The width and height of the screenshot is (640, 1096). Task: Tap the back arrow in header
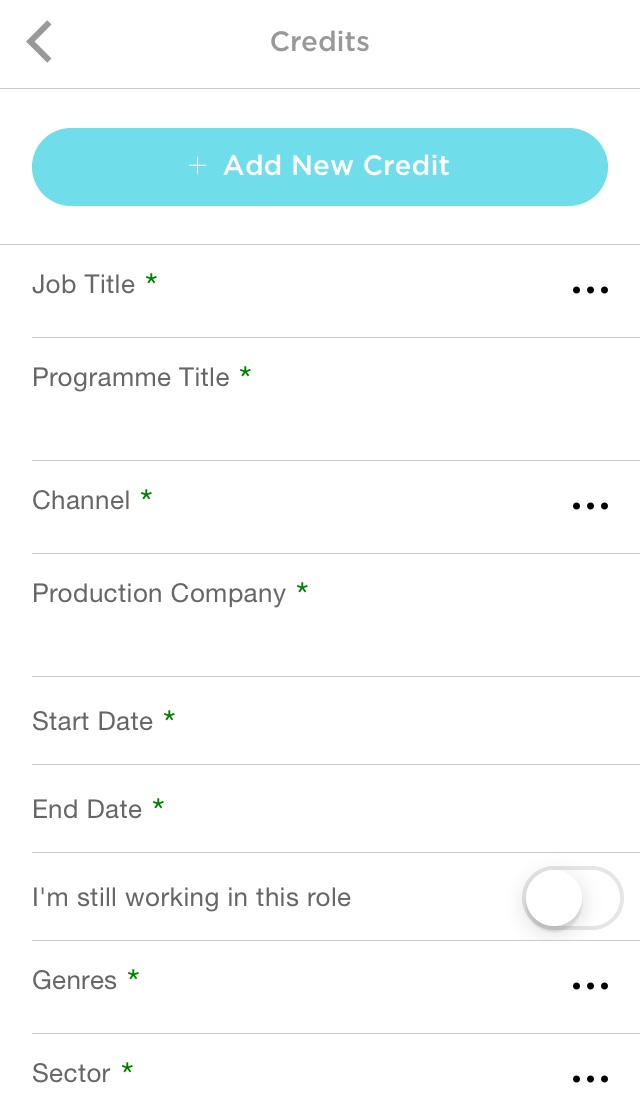click(x=39, y=42)
